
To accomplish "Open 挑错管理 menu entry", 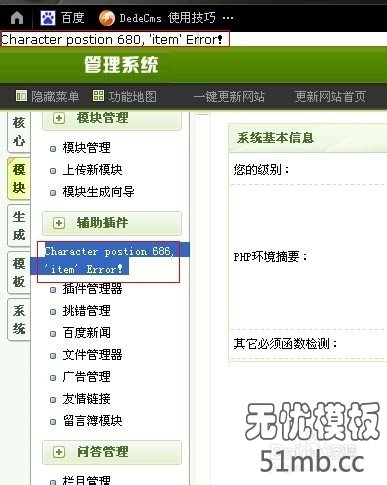I will point(86,311).
